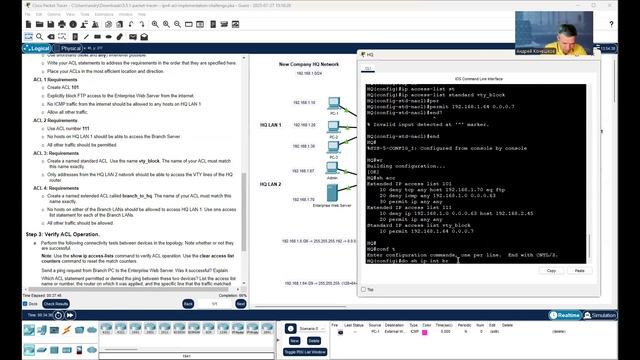640x360 pixels.
Task: Open the Extensions menu
Action: [104, 14]
